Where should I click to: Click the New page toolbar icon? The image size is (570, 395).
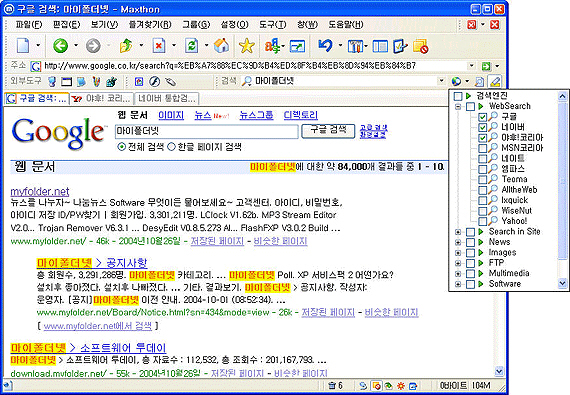tap(23, 46)
